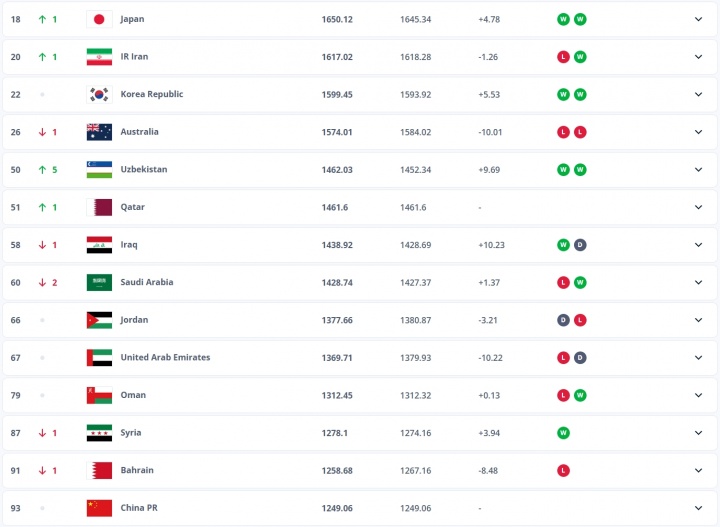Viewport: 720px width, 527px height.
Task: Expand the Japan row details
Action: tap(699, 19)
